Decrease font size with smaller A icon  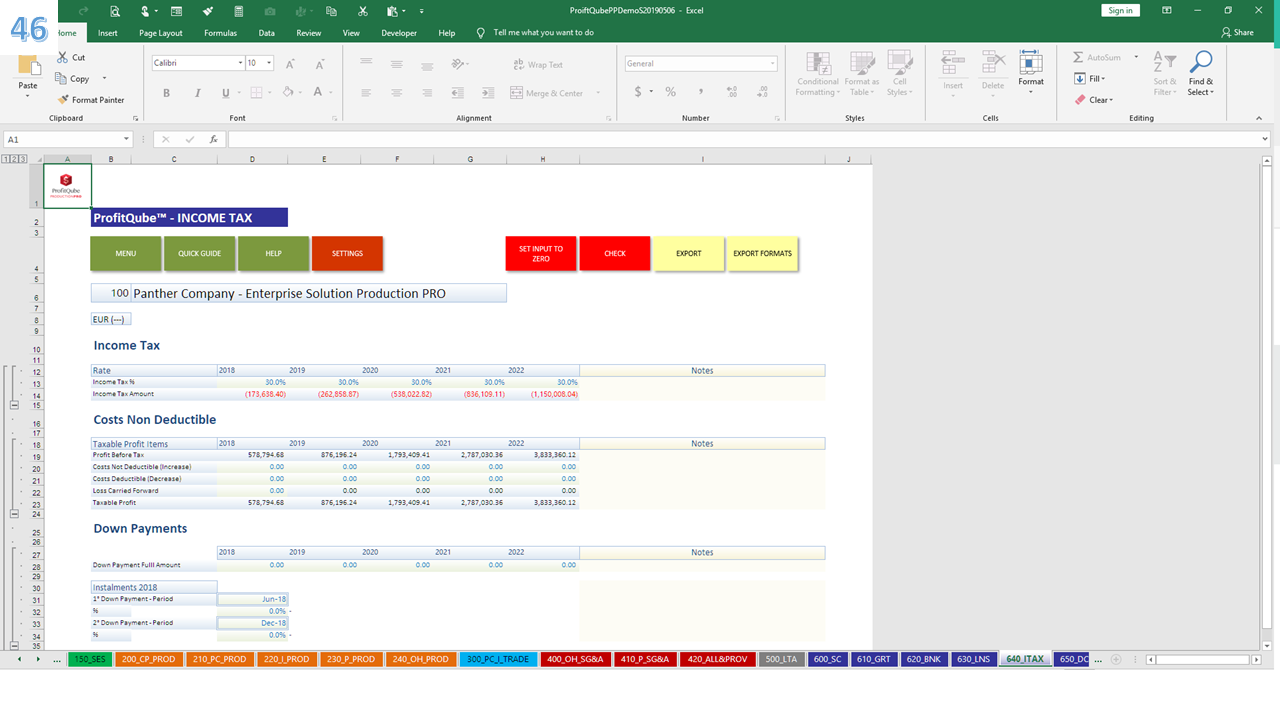(x=319, y=63)
